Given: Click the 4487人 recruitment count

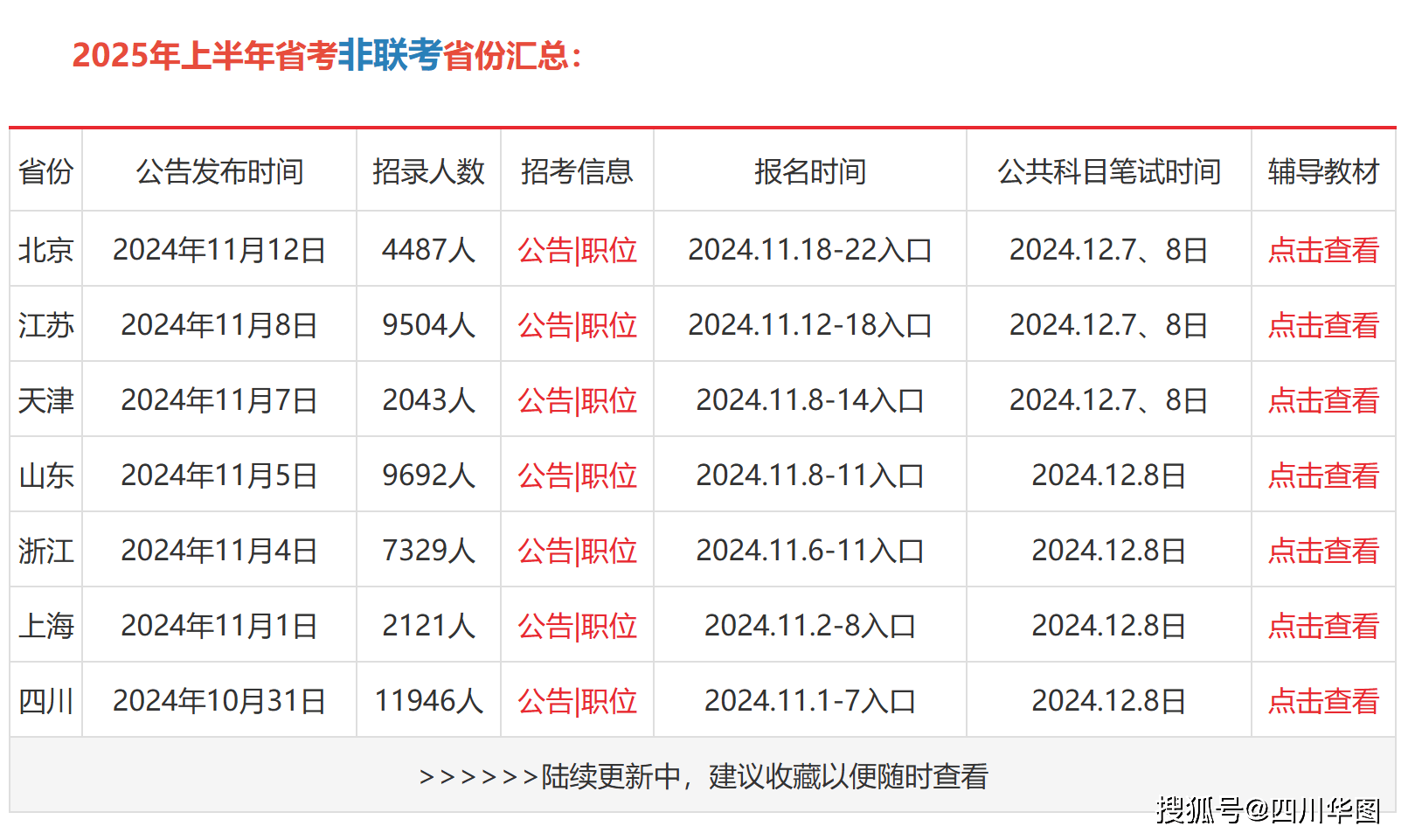Looking at the screenshot, I should point(428,250).
